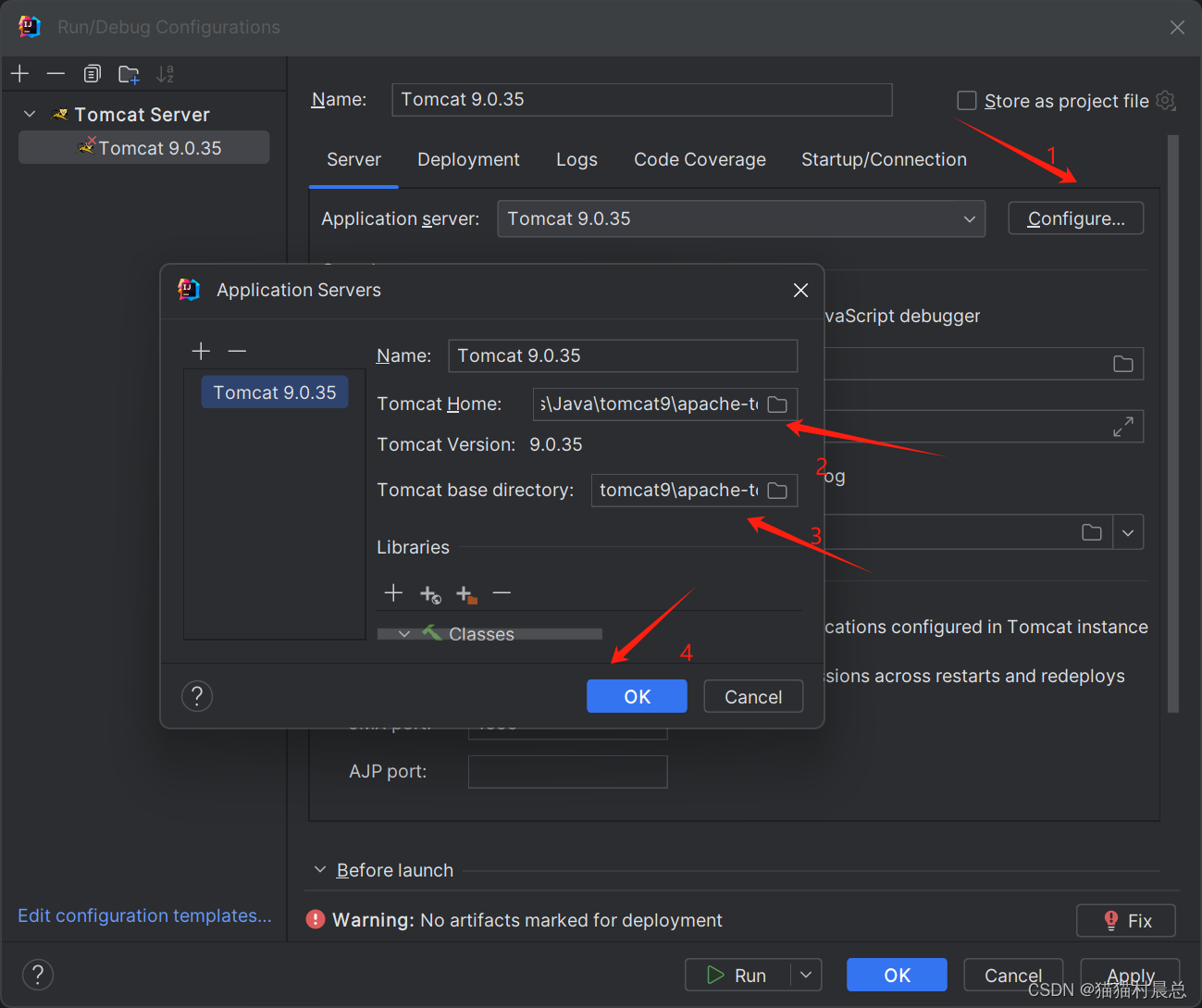Open the Application server dropdown
Viewport: 1202px width, 1008px height.
(741, 219)
